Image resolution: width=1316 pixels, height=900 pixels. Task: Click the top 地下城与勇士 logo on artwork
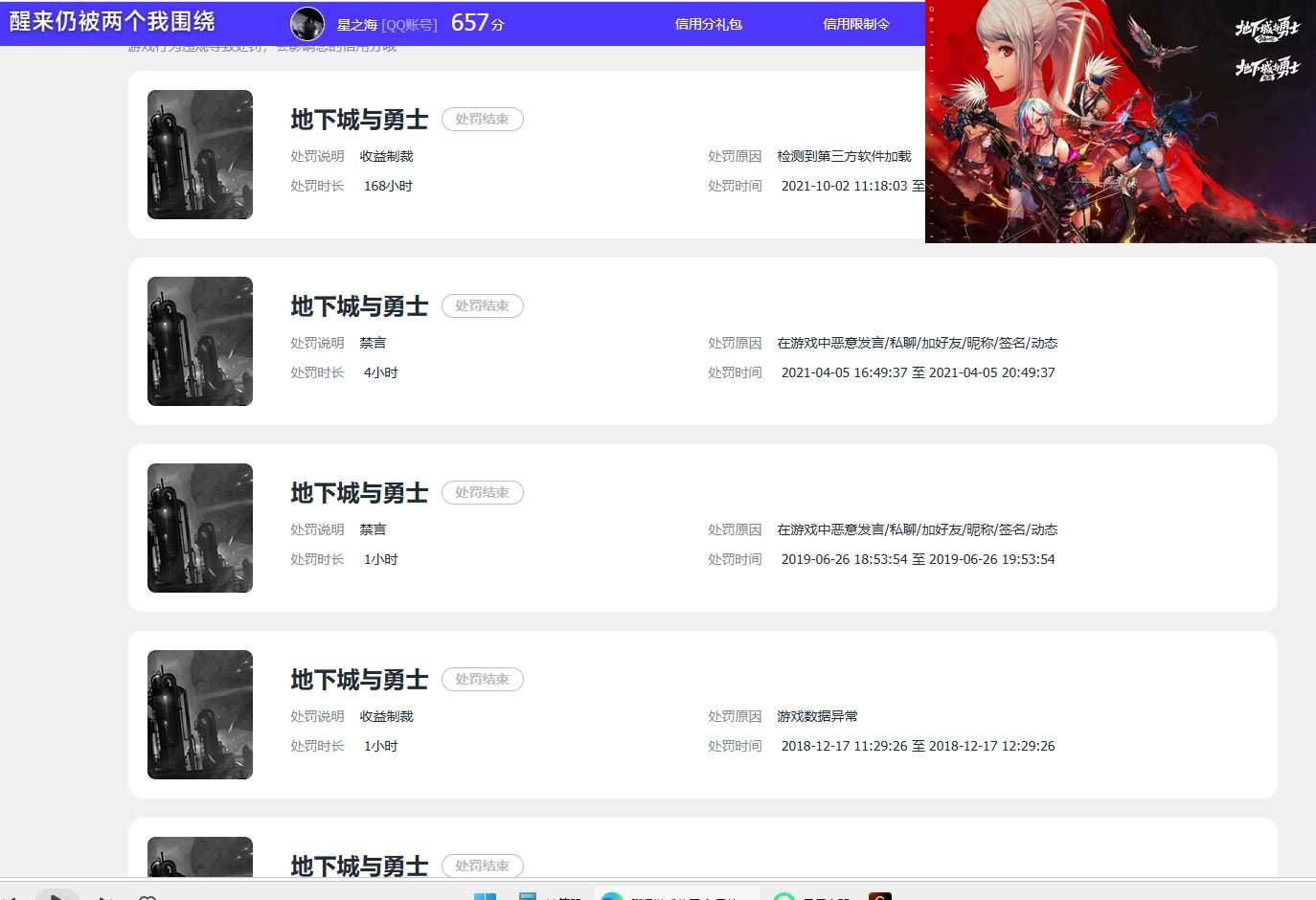1267,30
